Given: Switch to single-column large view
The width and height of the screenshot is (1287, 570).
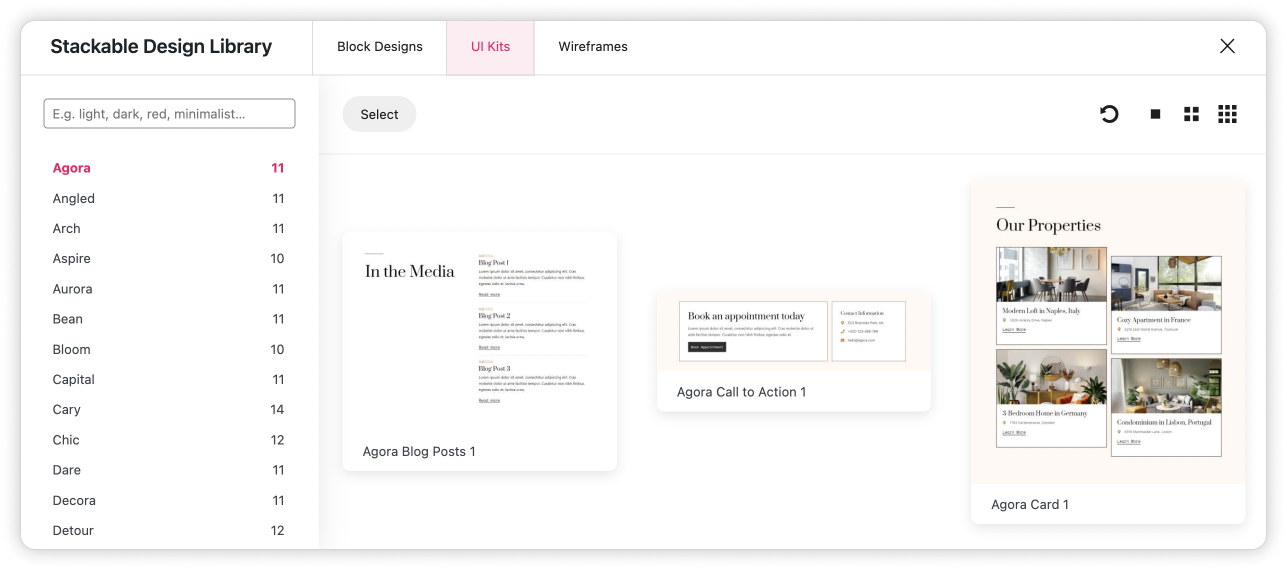Looking at the screenshot, I should tap(1155, 114).
